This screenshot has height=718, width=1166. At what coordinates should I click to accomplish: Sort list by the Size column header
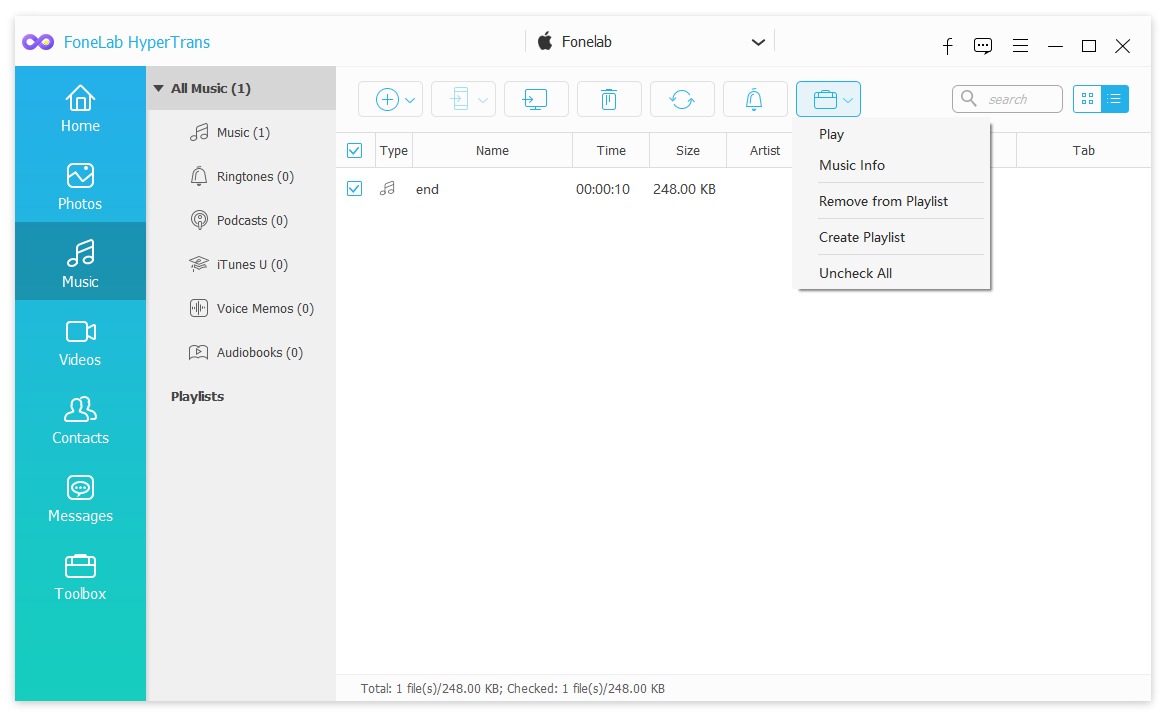click(688, 151)
